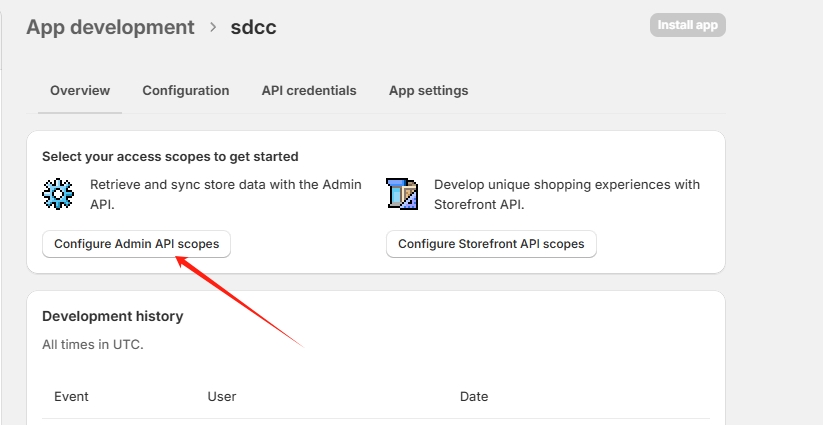Viewport: 823px width, 425px height.
Task: Go back to App development breadcrumb
Action: tap(110, 27)
